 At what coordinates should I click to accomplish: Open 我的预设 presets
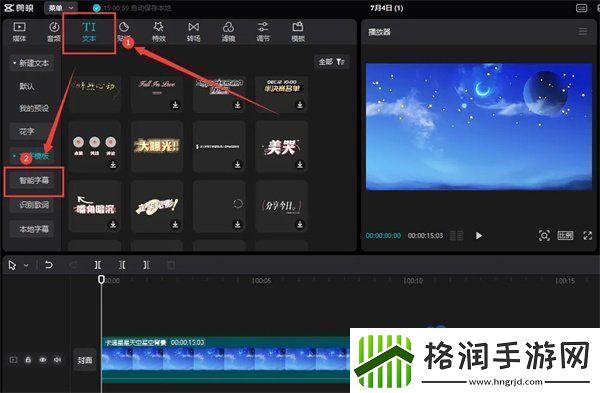(x=34, y=108)
